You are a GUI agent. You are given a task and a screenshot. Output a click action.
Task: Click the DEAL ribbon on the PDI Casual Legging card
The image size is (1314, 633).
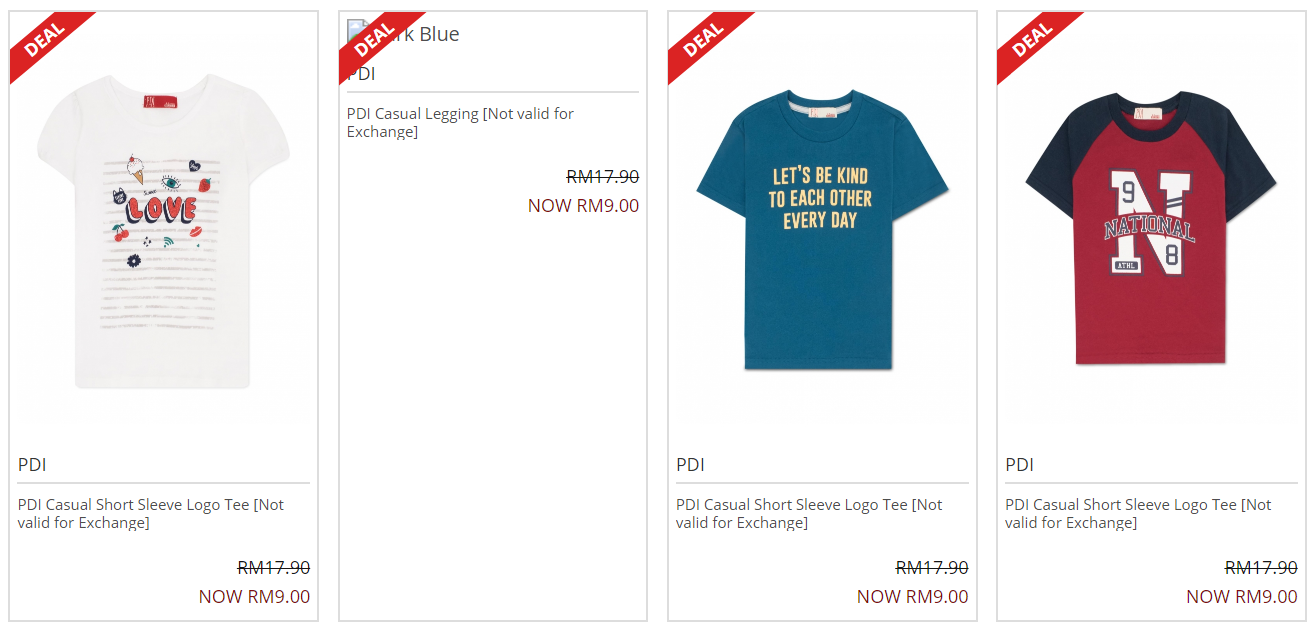coord(373,40)
